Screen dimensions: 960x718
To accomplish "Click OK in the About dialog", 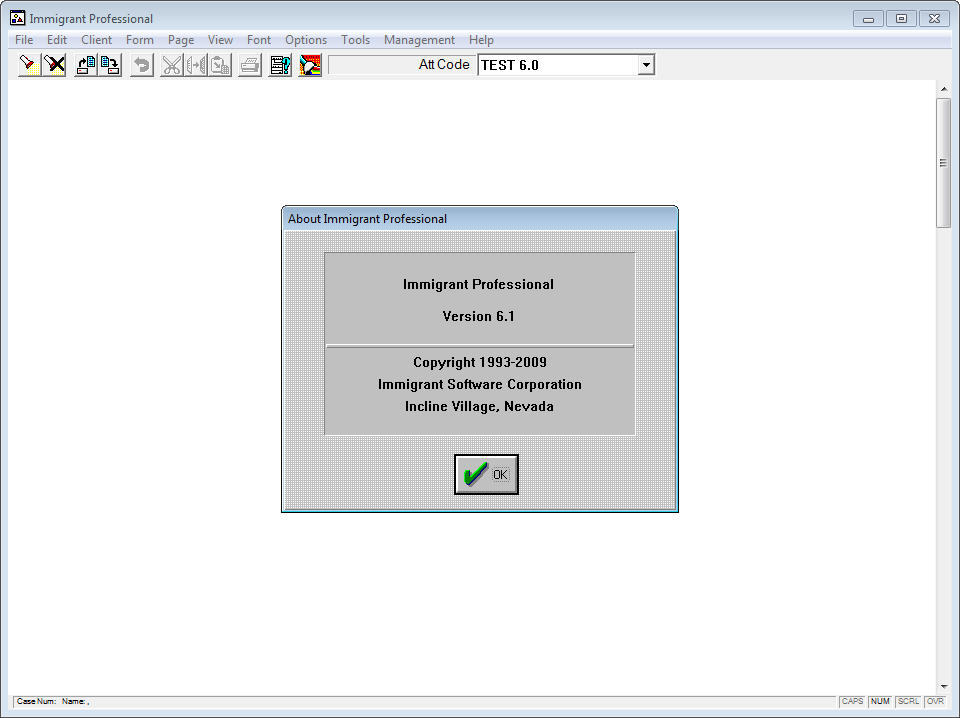I will 486,474.
